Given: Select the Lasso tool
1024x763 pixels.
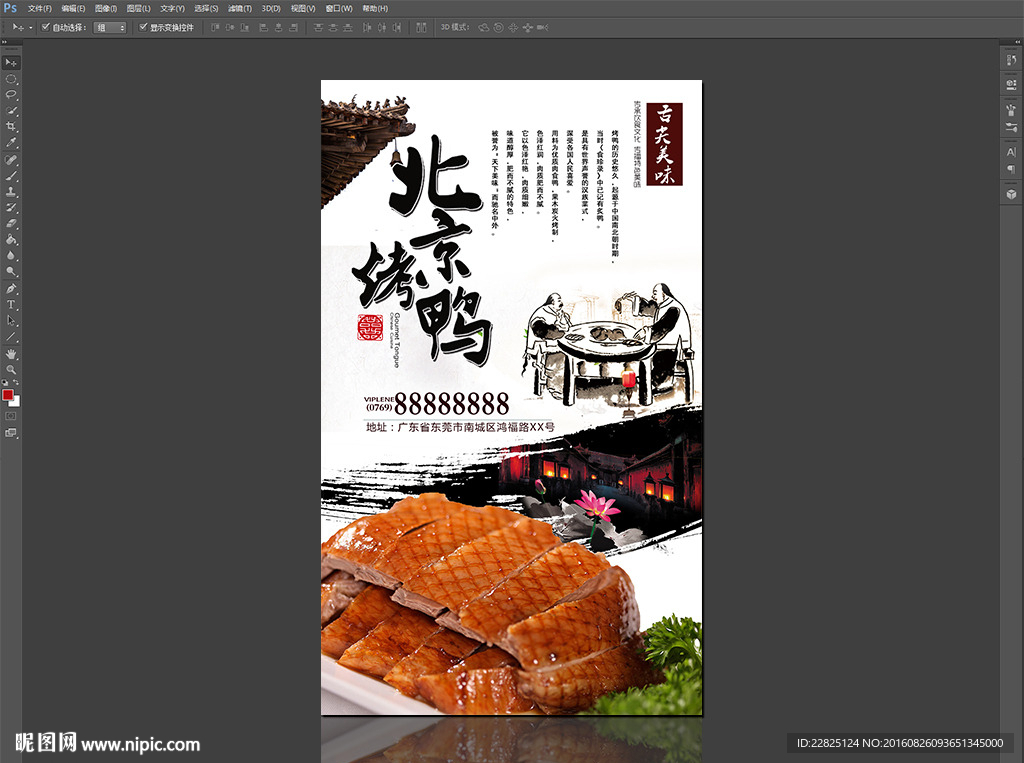Looking at the screenshot, I should (x=11, y=95).
